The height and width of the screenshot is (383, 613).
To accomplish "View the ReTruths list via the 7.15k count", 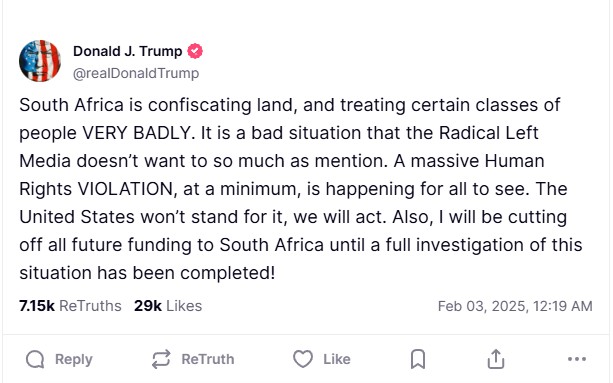I will [x=37, y=306].
